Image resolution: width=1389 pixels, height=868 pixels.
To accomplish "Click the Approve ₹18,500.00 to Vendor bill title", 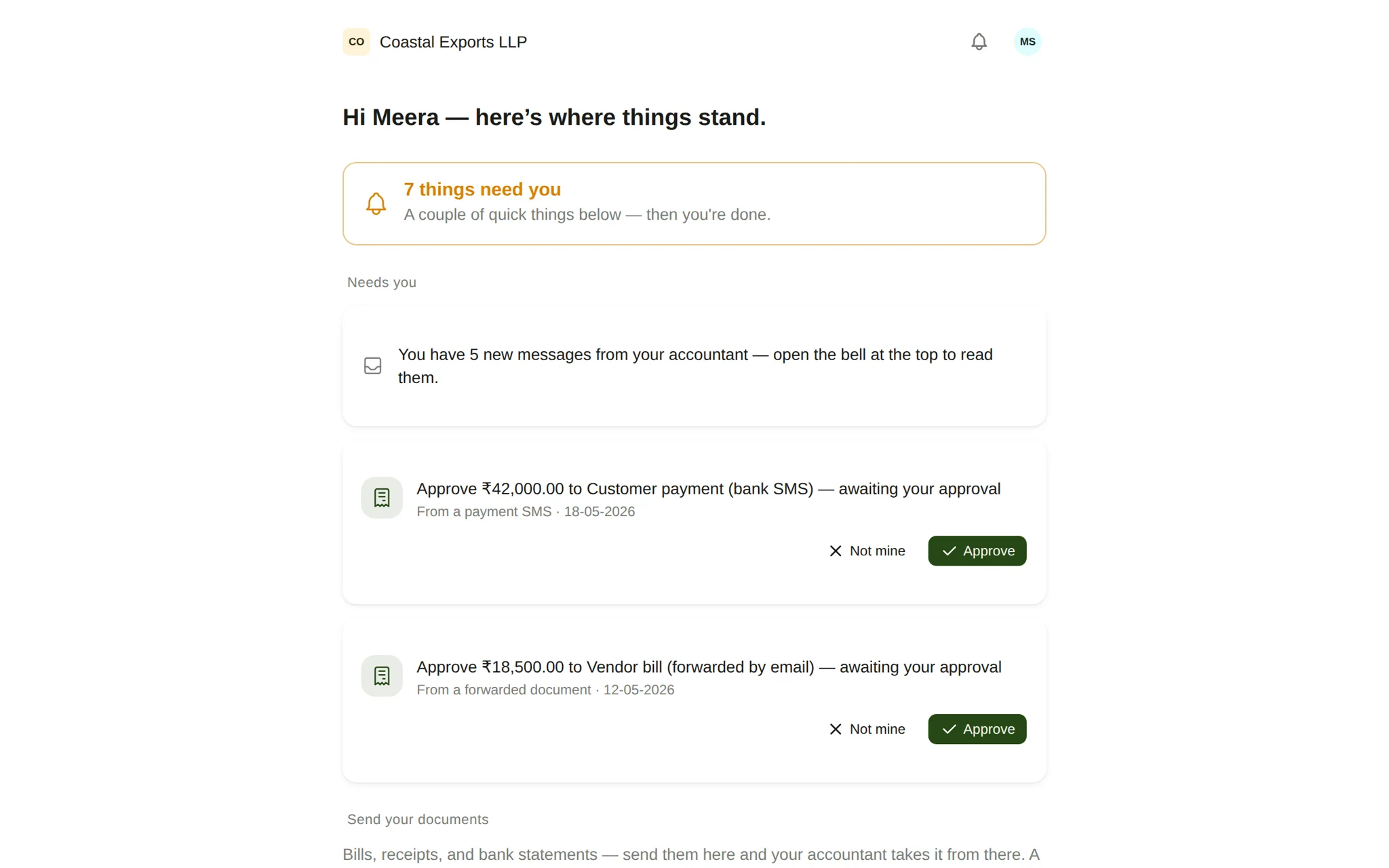I will (709, 667).
